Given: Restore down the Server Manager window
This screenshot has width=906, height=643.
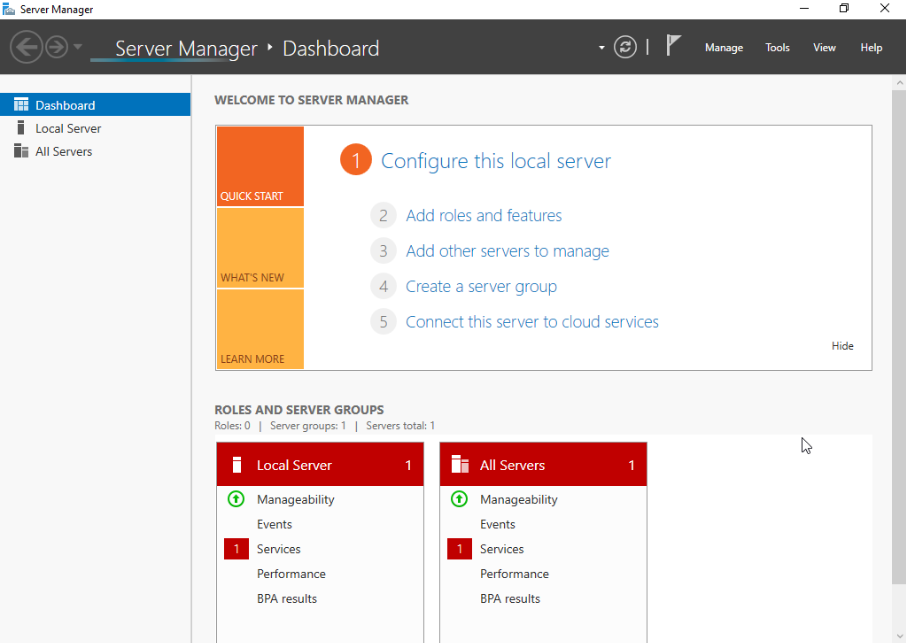Looking at the screenshot, I should point(844,9).
